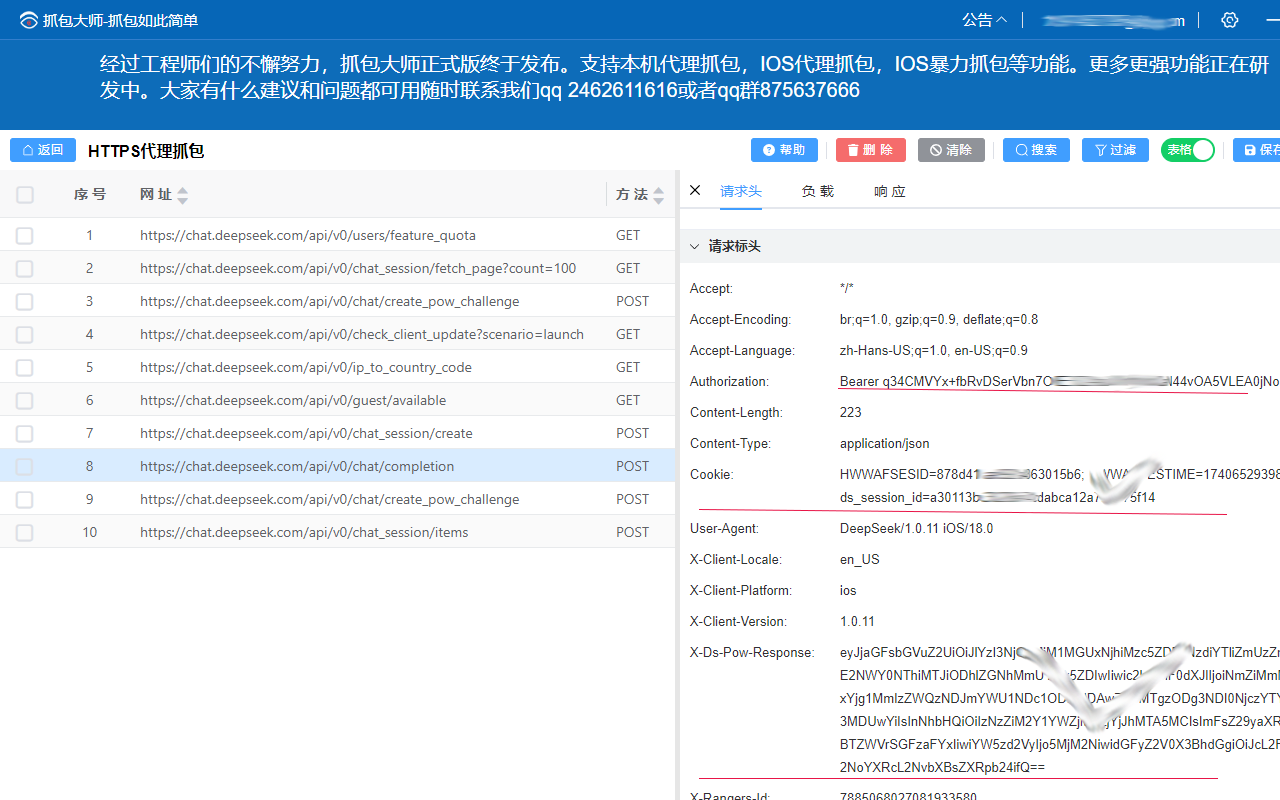Check the checkbox for row 6 guest/available
The width and height of the screenshot is (1280, 800).
tap(25, 401)
